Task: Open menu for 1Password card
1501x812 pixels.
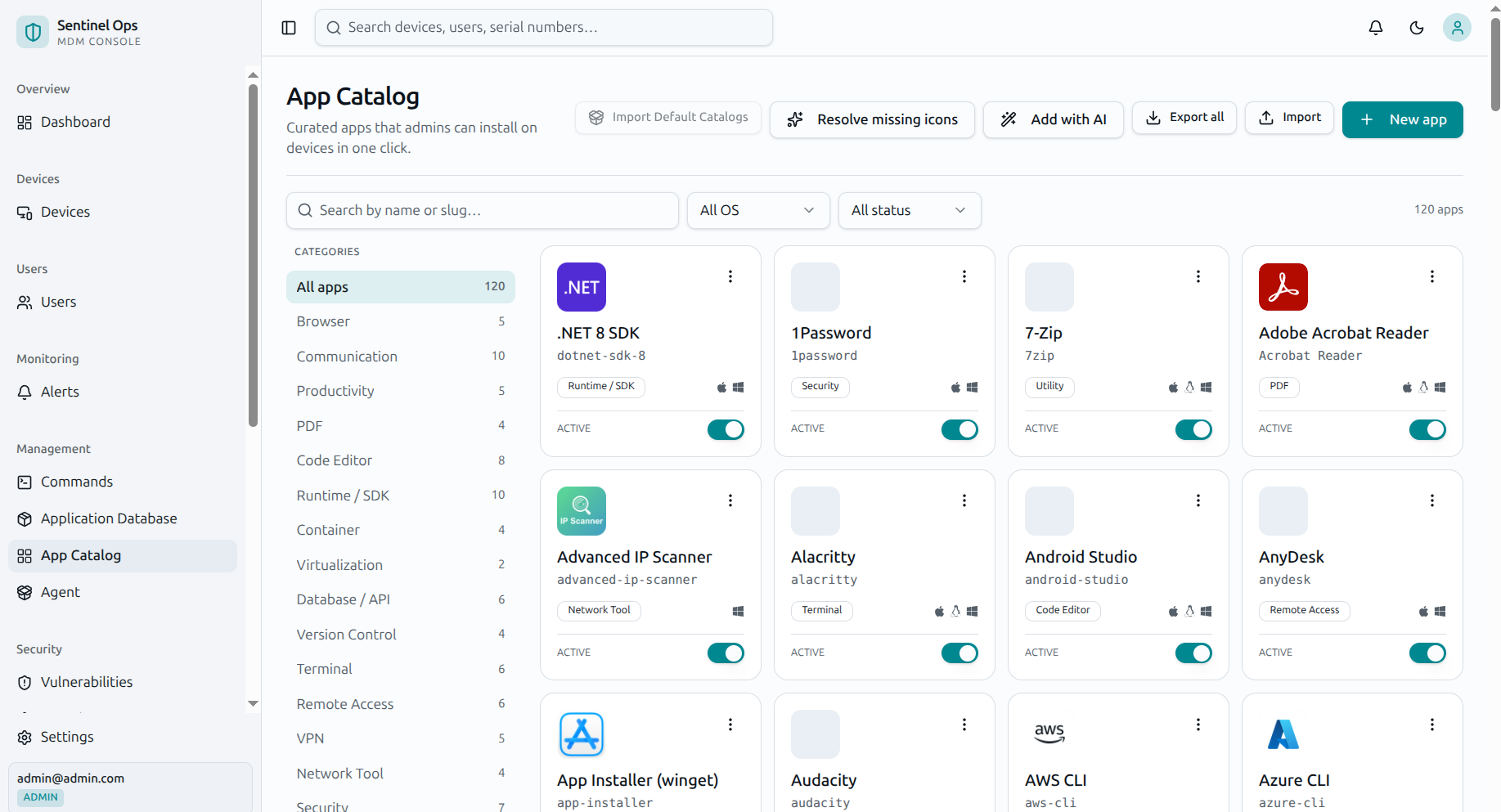Action: pos(964,276)
